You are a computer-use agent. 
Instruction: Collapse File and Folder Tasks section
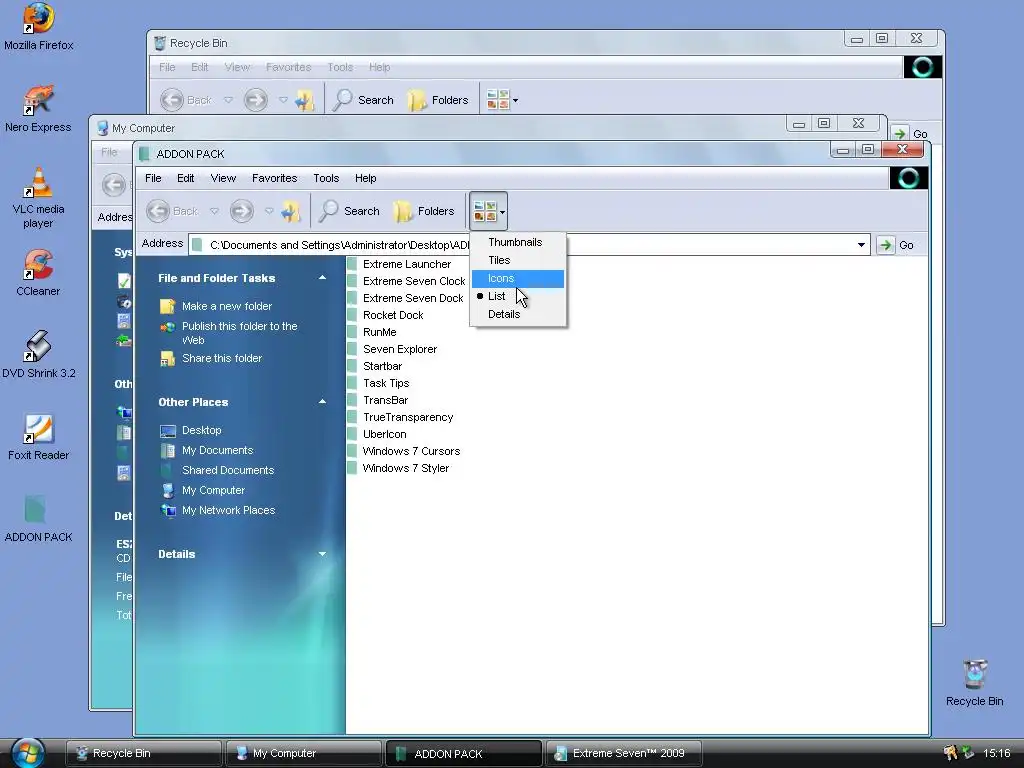[322, 278]
